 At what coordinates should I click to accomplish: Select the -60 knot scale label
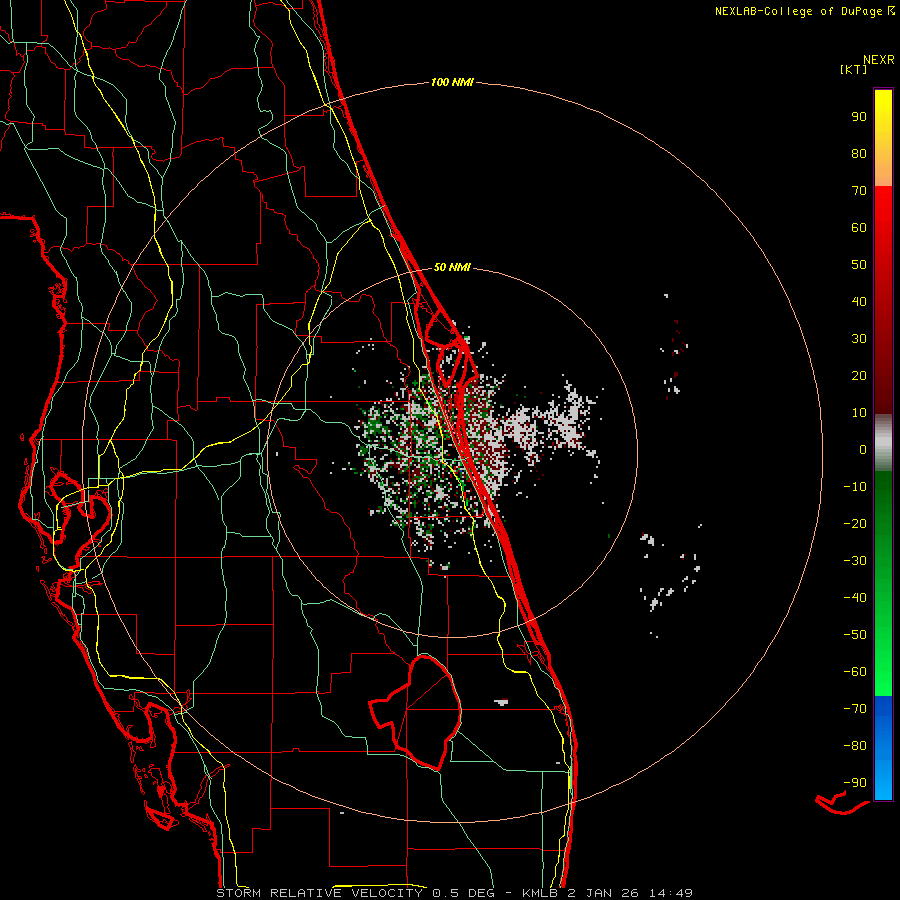[x=855, y=672]
